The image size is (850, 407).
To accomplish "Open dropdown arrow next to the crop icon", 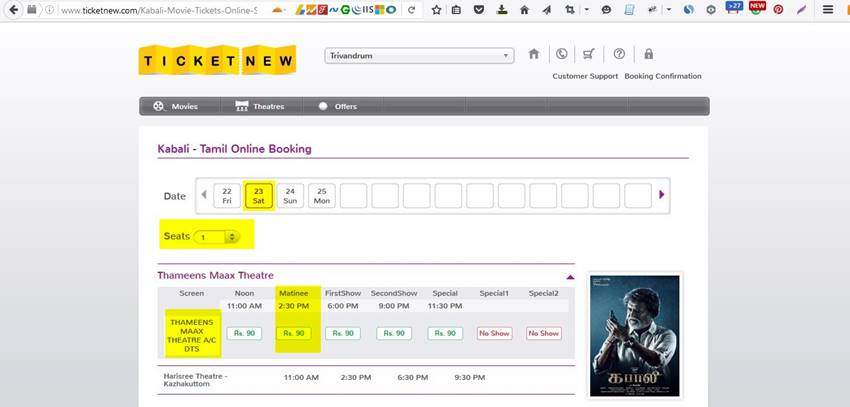I will pos(586,10).
